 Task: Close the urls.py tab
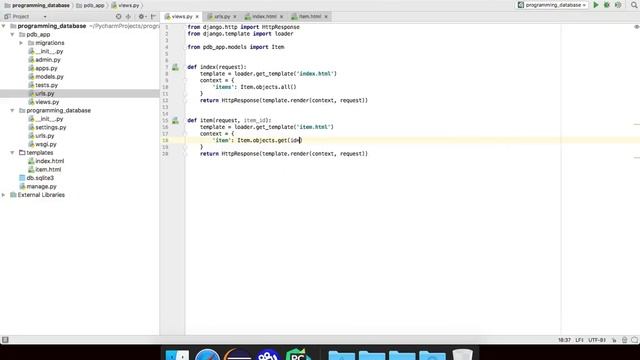235,17
